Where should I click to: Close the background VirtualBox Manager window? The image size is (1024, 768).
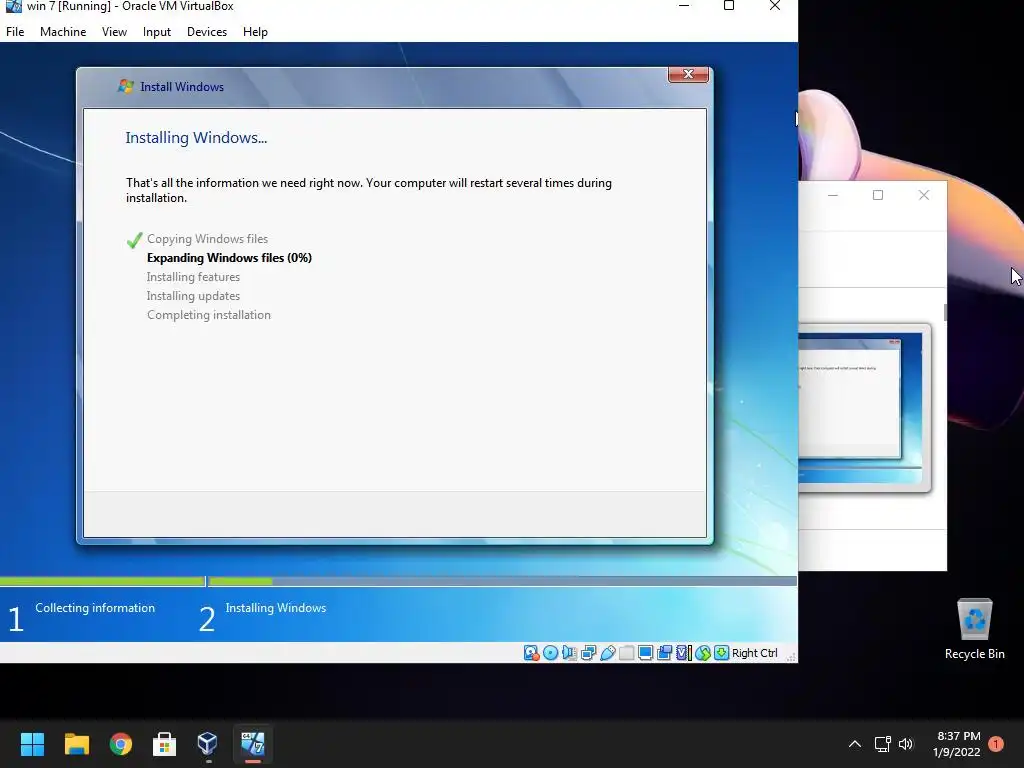tap(923, 195)
